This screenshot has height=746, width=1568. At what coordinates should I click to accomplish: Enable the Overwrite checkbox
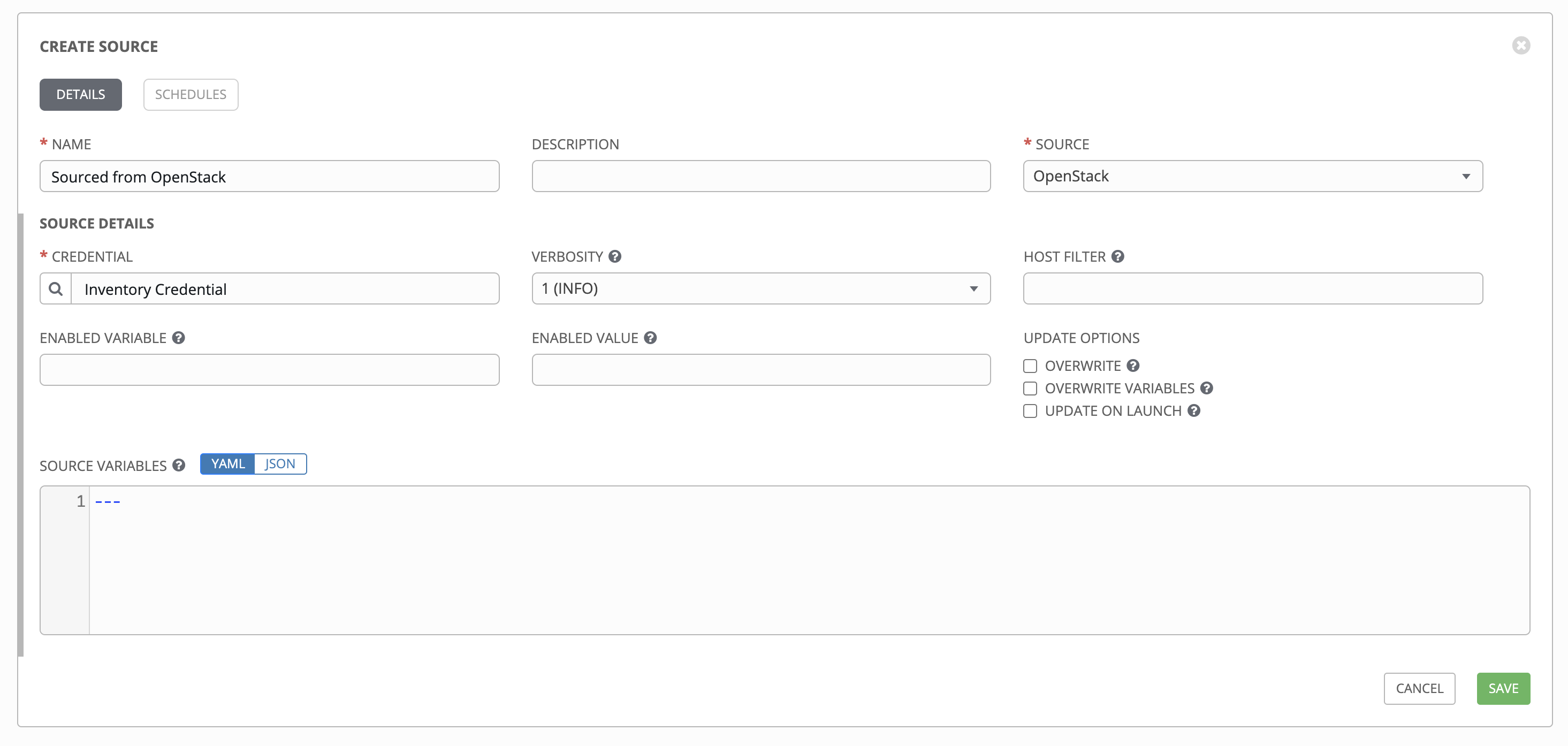pyautogui.click(x=1030, y=366)
